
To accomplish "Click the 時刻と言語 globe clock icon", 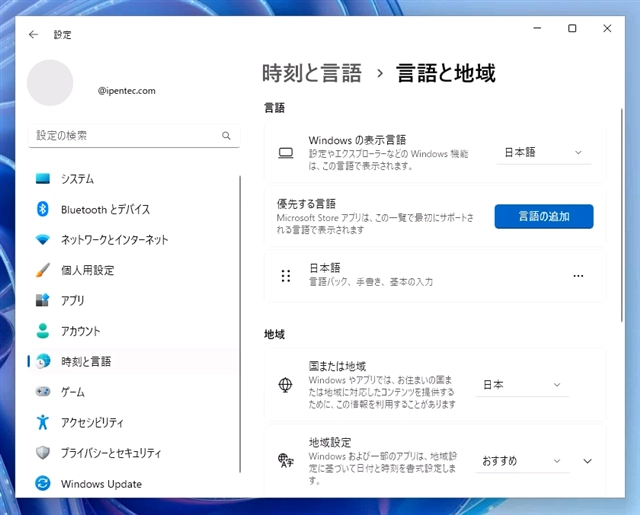I will tap(43, 361).
